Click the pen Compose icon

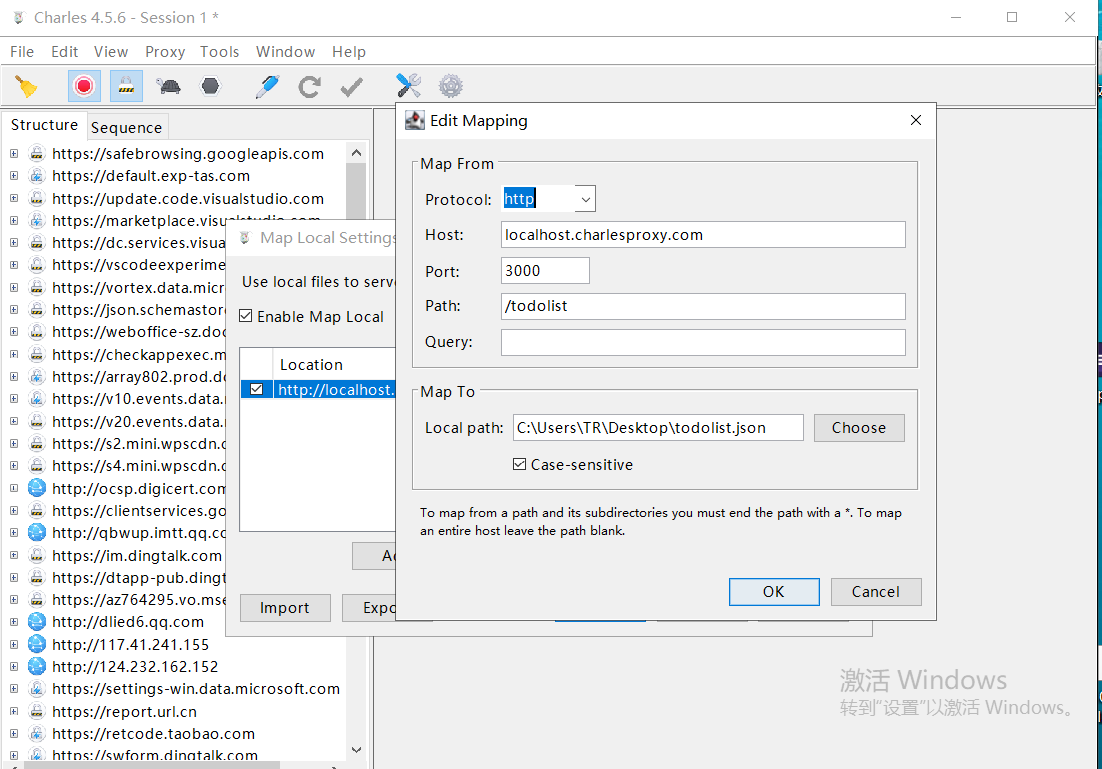tap(267, 86)
